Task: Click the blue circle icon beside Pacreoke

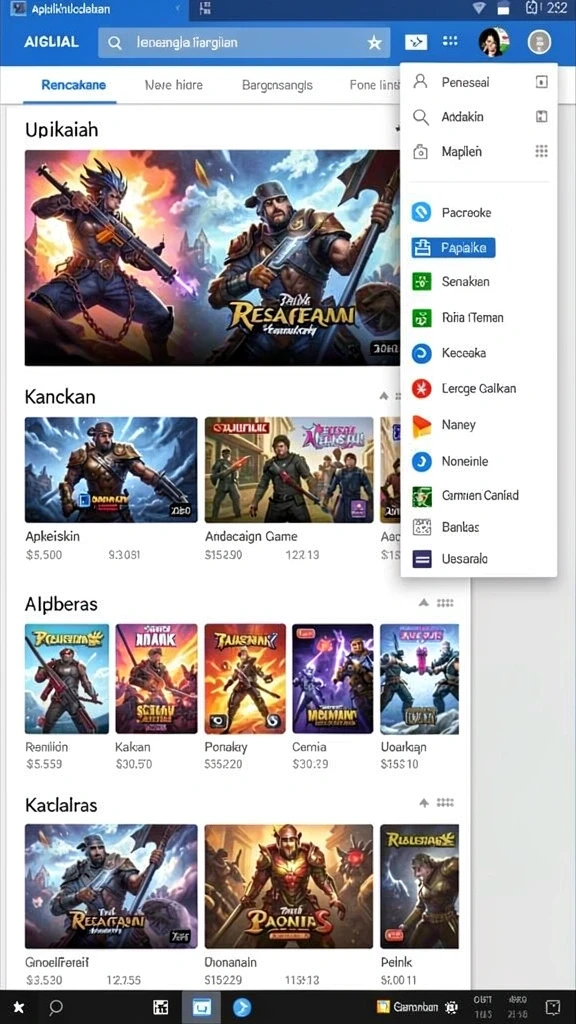Action: [421, 212]
